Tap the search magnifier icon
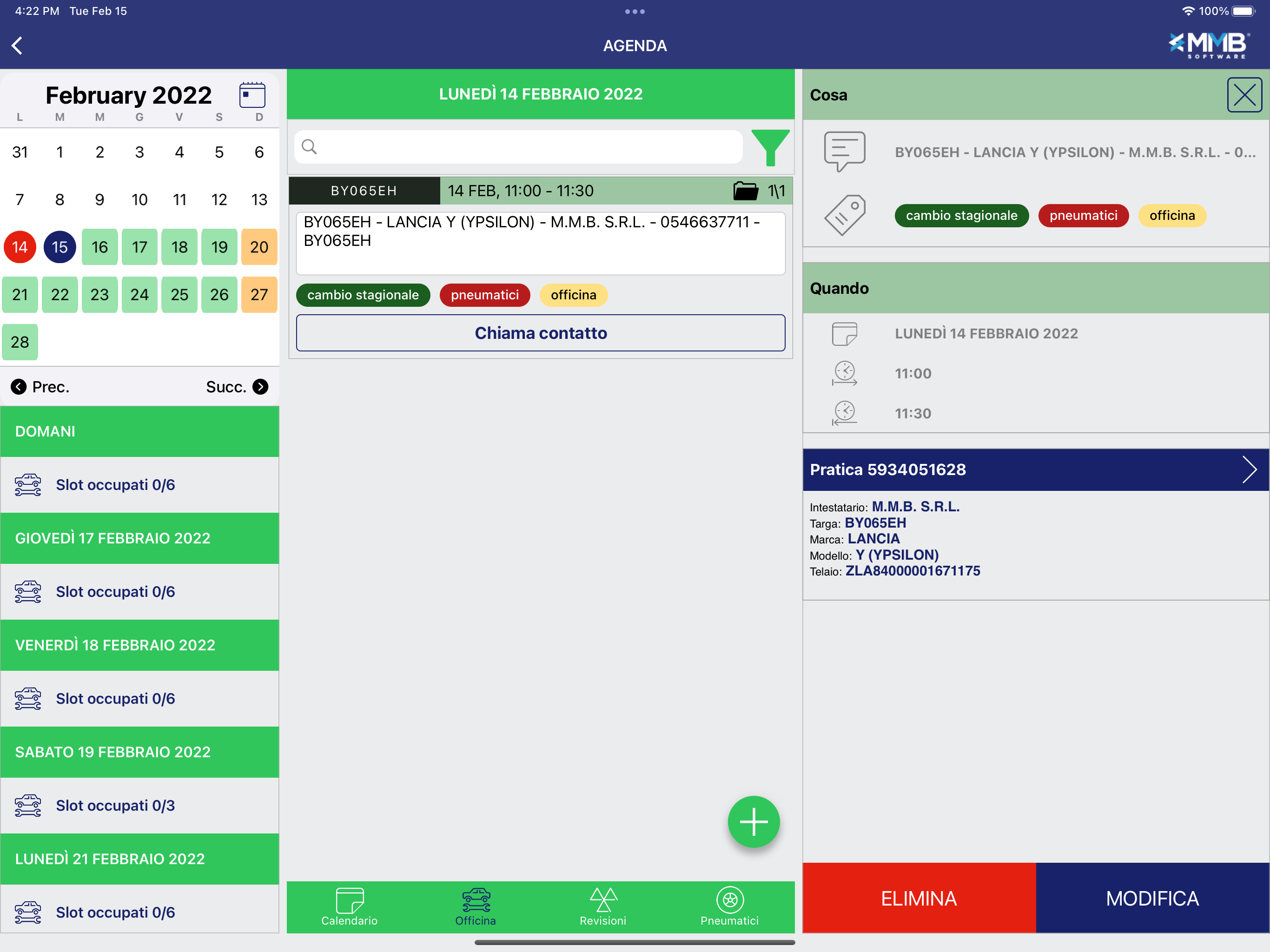This screenshot has height=952, width=1270. click(309, 147)
